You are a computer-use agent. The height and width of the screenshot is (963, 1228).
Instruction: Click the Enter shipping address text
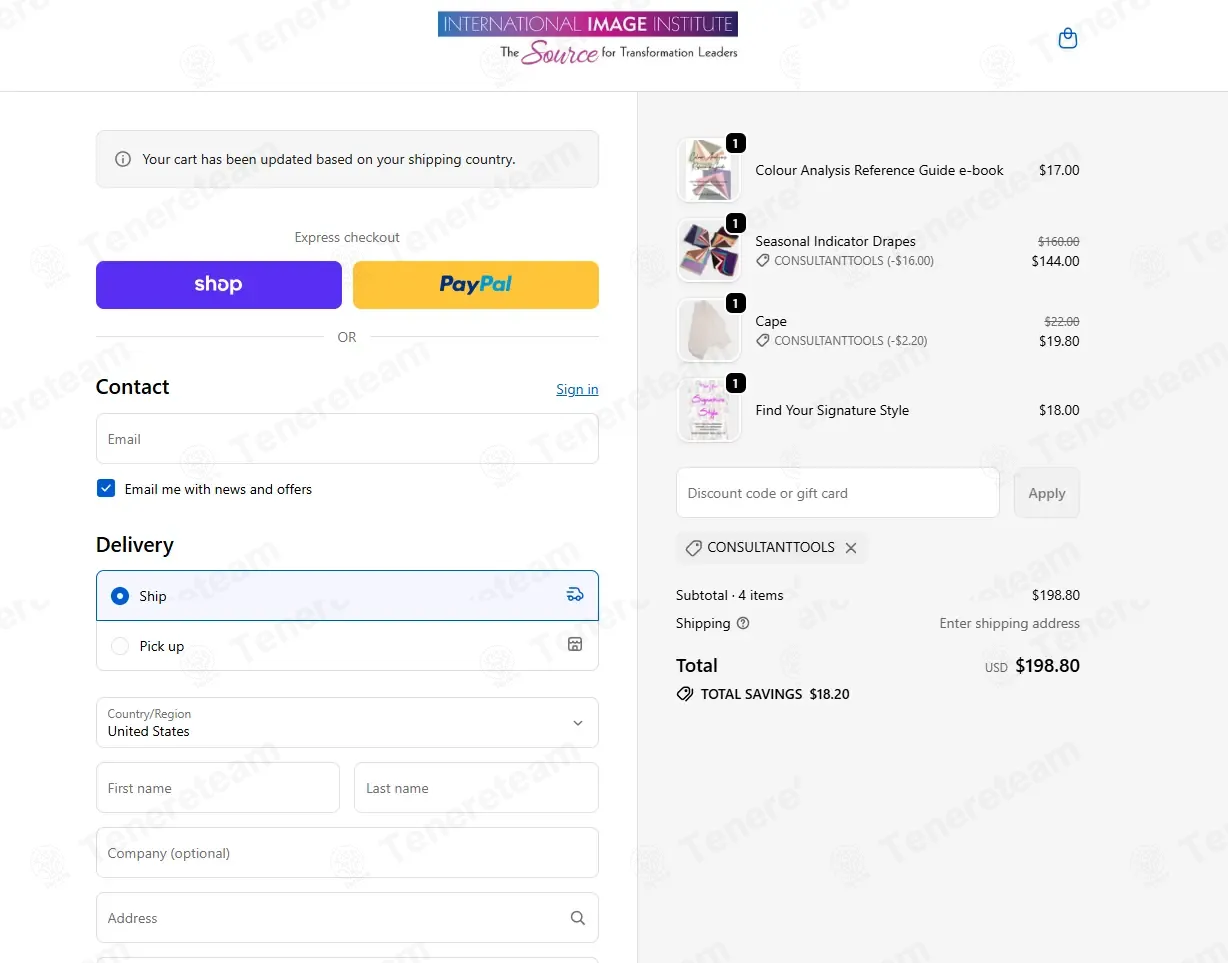(1009, 623)
